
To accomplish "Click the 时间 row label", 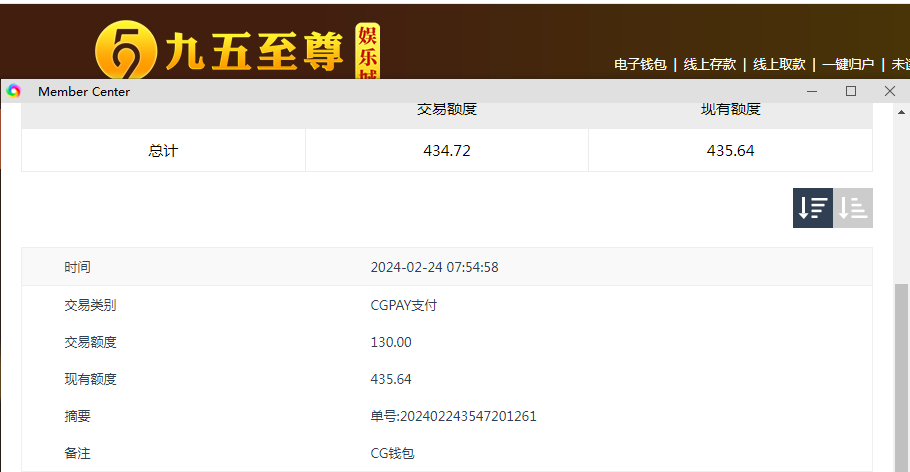I will [77, 267].
